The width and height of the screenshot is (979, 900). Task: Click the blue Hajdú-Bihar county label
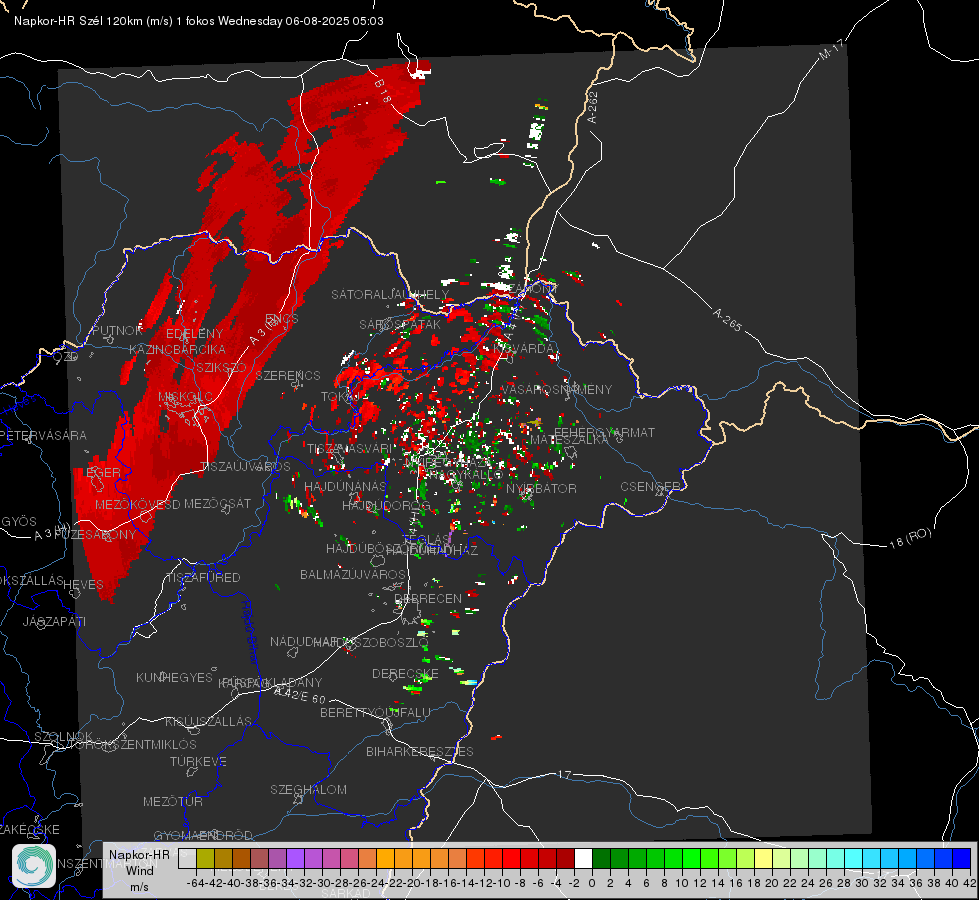click(249, 633)
